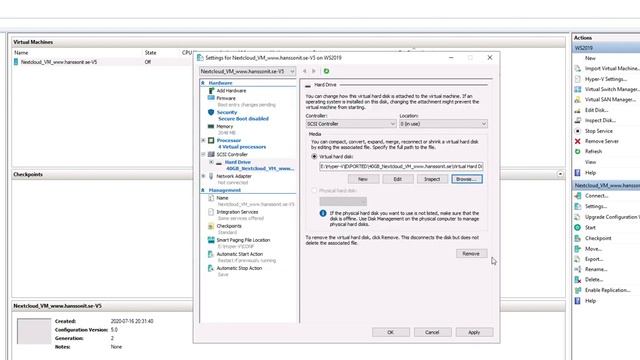This screenshot has height=360, width=640.
Task: Click the State column header
Action: (x=151, y=53)
